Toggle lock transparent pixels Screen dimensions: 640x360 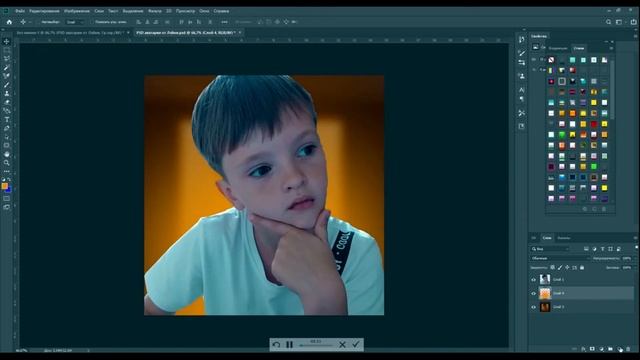tap(552, 268)
